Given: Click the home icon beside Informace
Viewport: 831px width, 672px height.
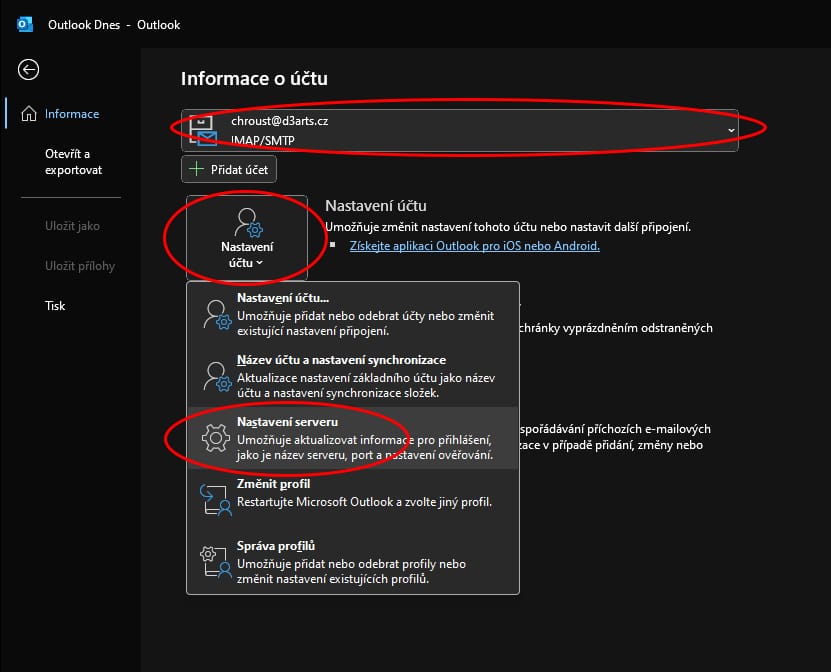Looking at the screenshot, I should (x=29, y=113).
